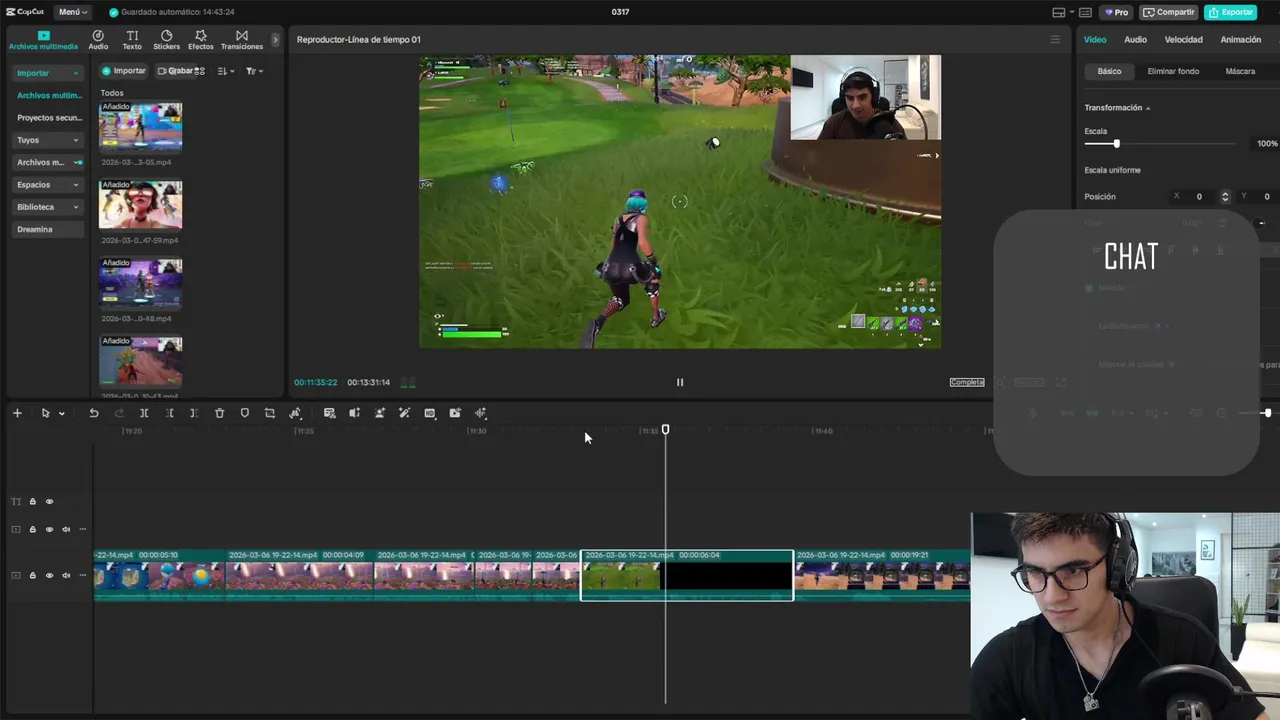Screen dimensions: 1280x720
Task: Click the auto captions toolbar icon
Action: (x=329, y=413)
